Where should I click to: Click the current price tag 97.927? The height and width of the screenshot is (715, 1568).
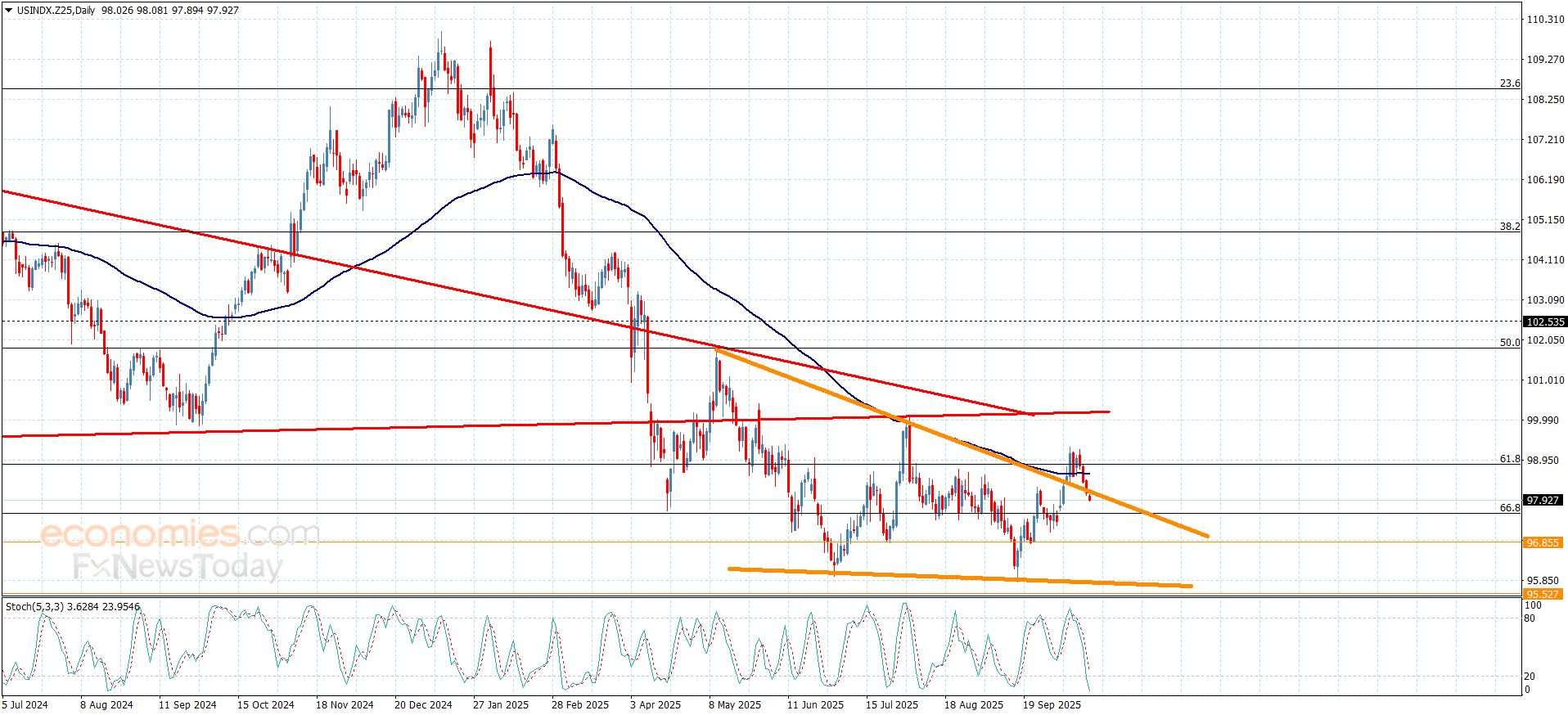[x=1543, y=500]
